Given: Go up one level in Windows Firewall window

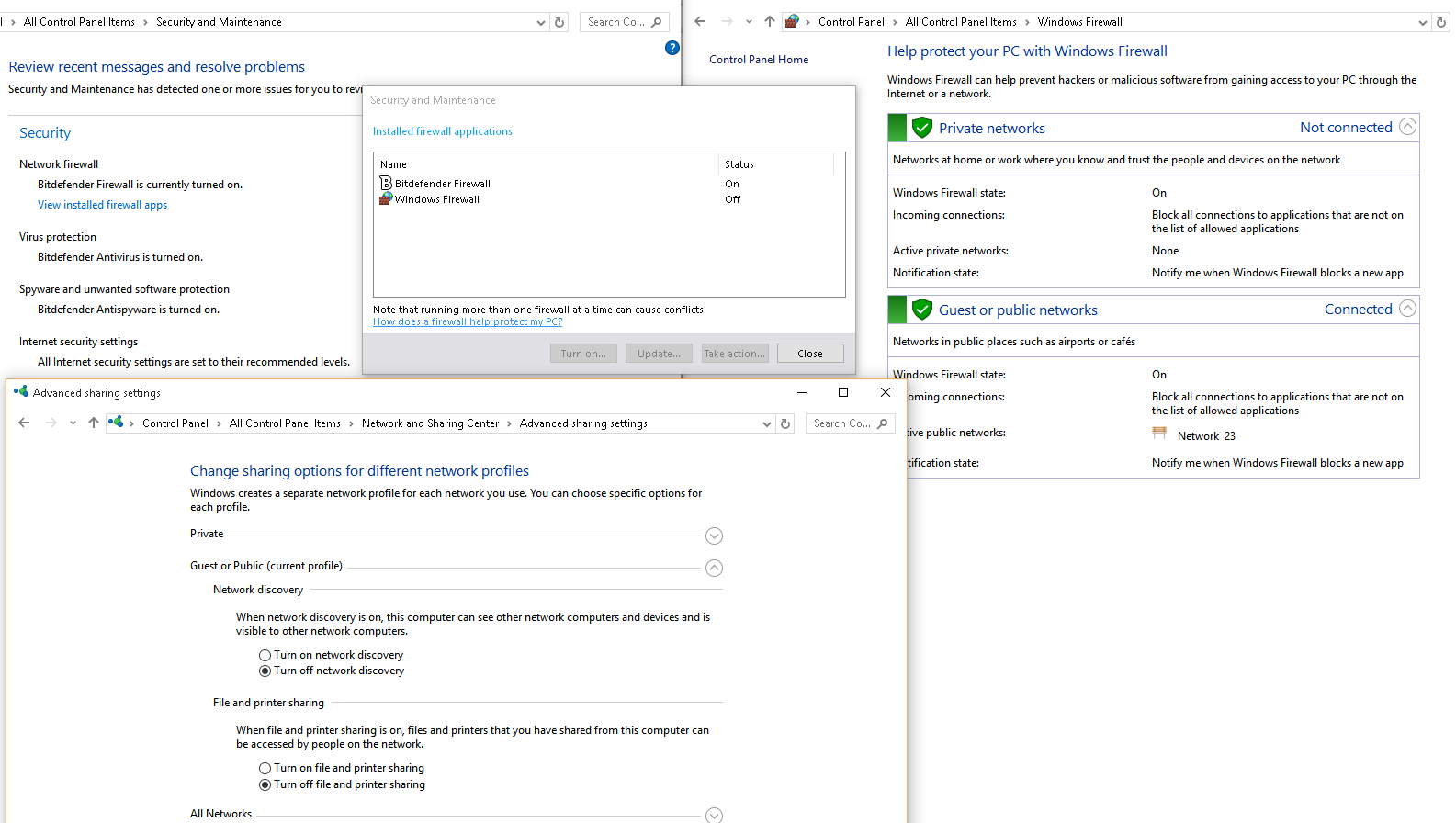Looking at the screenshot, I should (x=770, y=22).
